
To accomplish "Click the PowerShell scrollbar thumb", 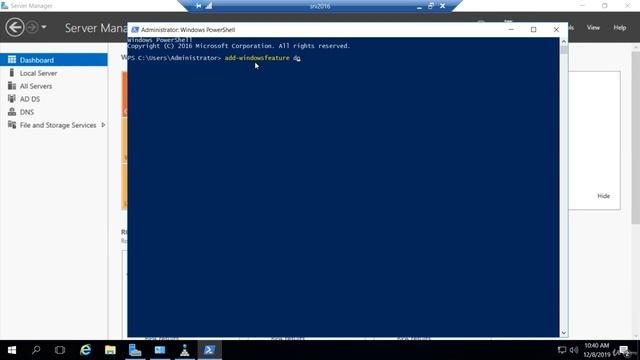I will pyautogui.click(x=564, y=50).
